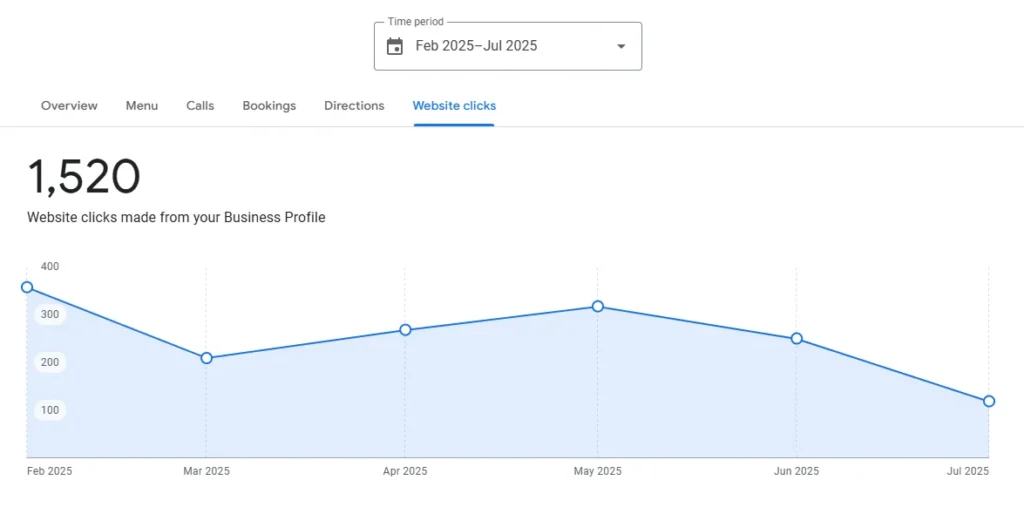Select the May 2025 peak data point

(x=597, y=307)
